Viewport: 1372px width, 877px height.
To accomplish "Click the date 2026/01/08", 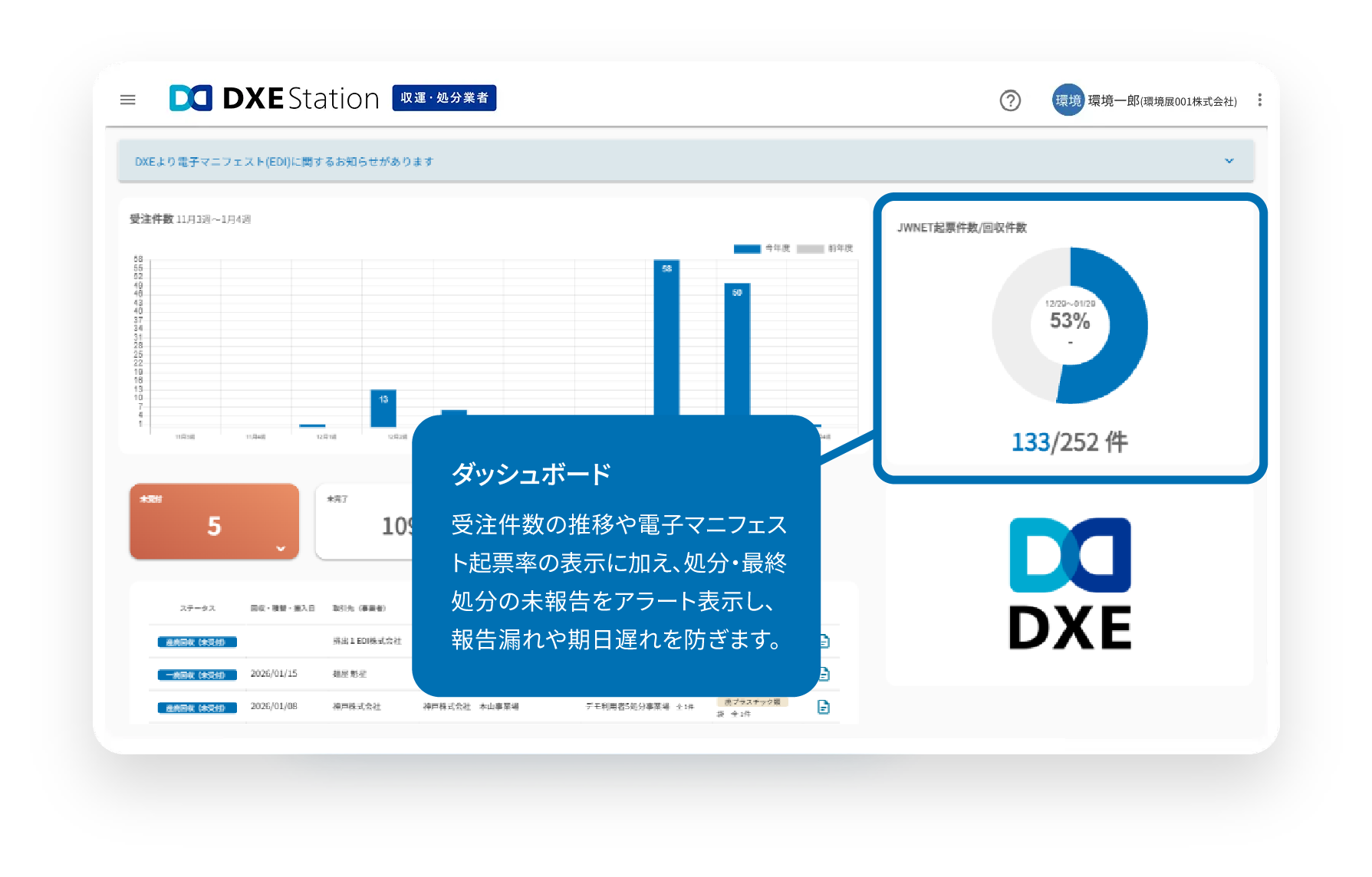I will [x=274, y=706].
